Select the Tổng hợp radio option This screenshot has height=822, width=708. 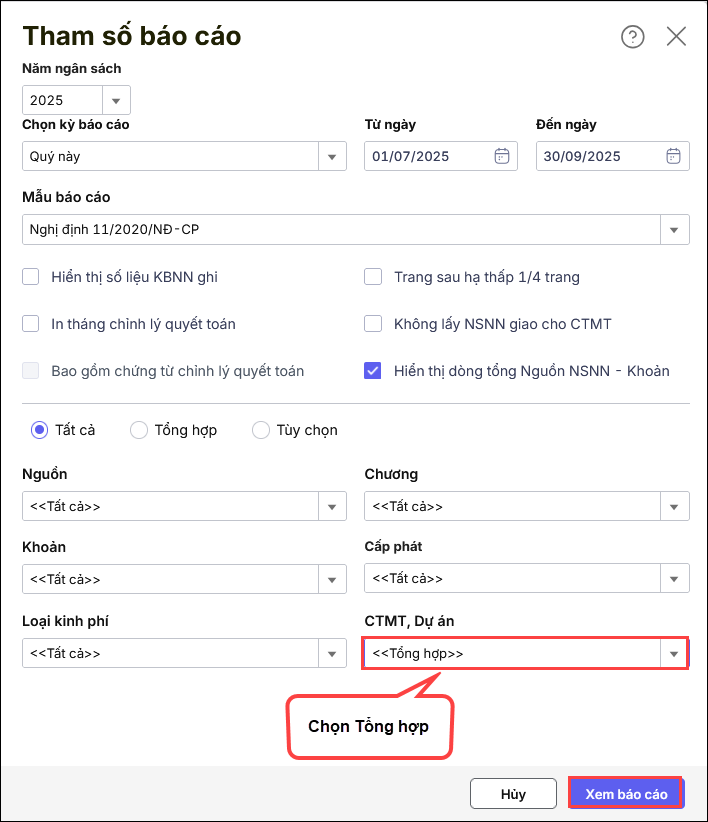[x=139, y=430]
